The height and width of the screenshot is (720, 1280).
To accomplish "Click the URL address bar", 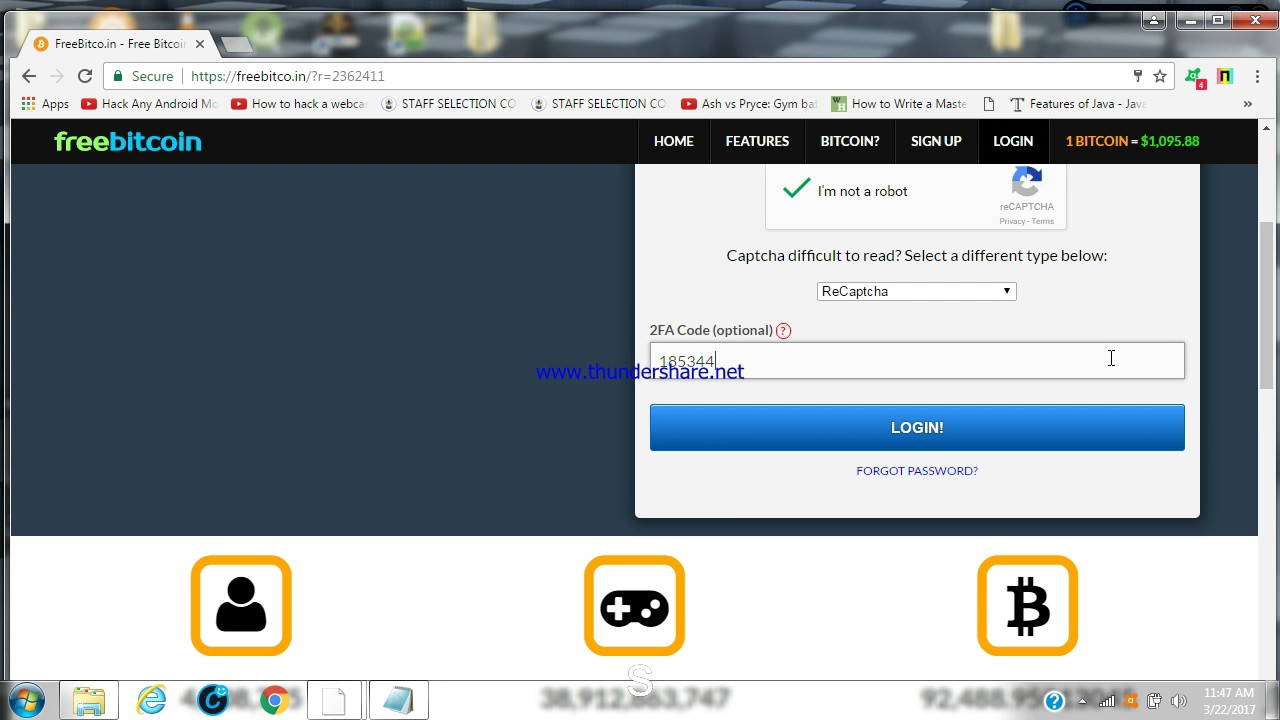I will click(x=640, y=76).
